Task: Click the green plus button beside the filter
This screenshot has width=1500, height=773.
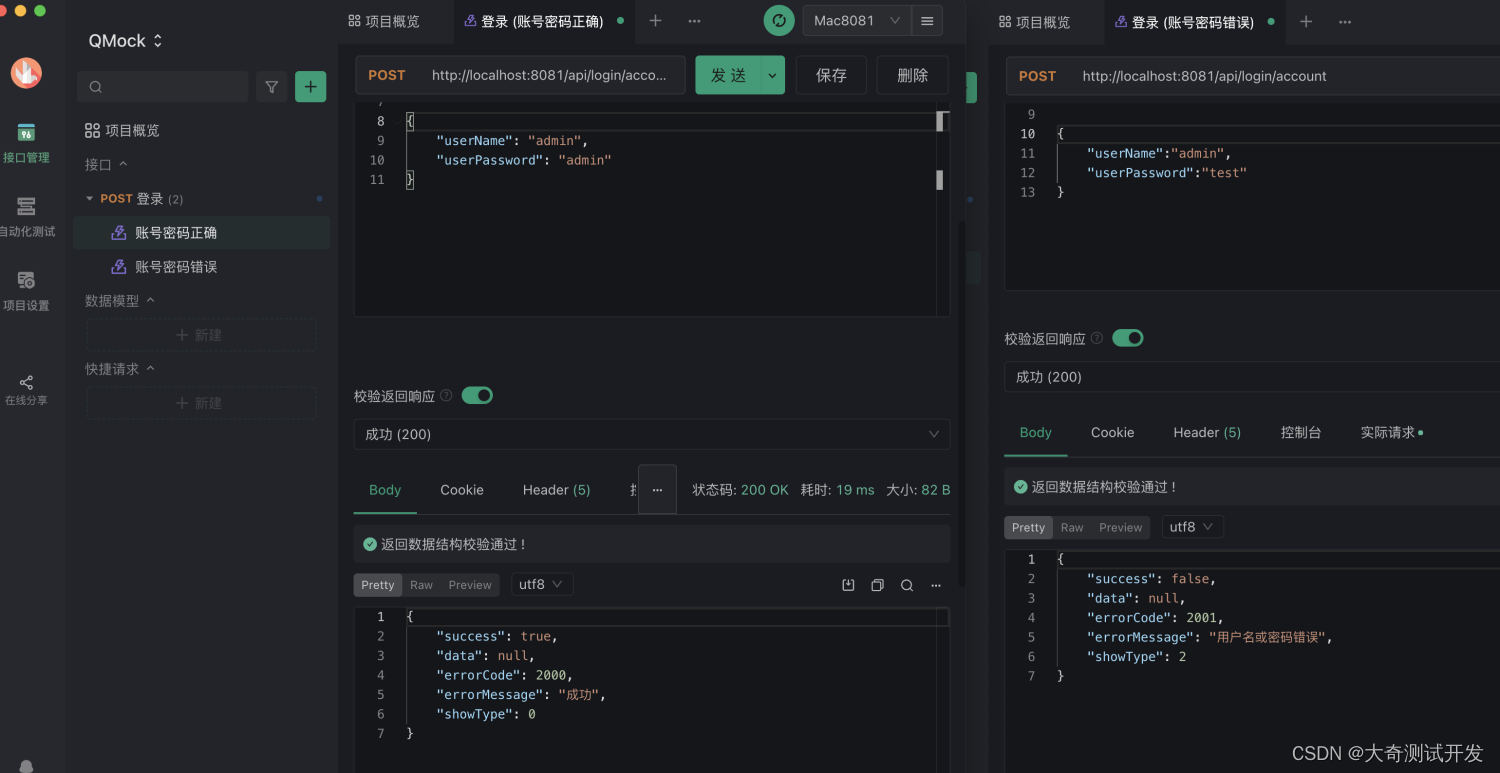Action: coord(310,87)
